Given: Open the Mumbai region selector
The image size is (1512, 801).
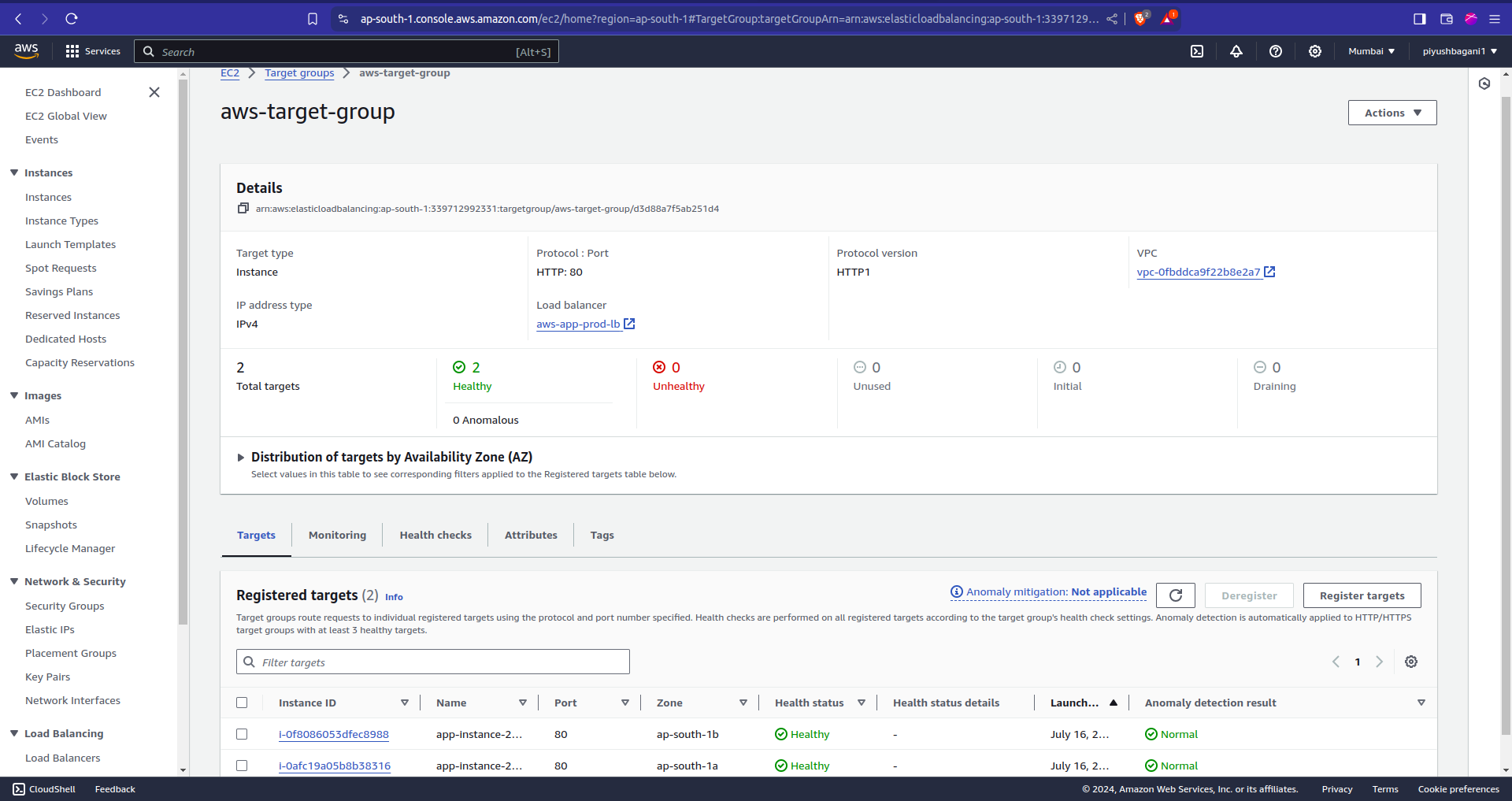Looking at the screenshot, I should [1371, 51].
